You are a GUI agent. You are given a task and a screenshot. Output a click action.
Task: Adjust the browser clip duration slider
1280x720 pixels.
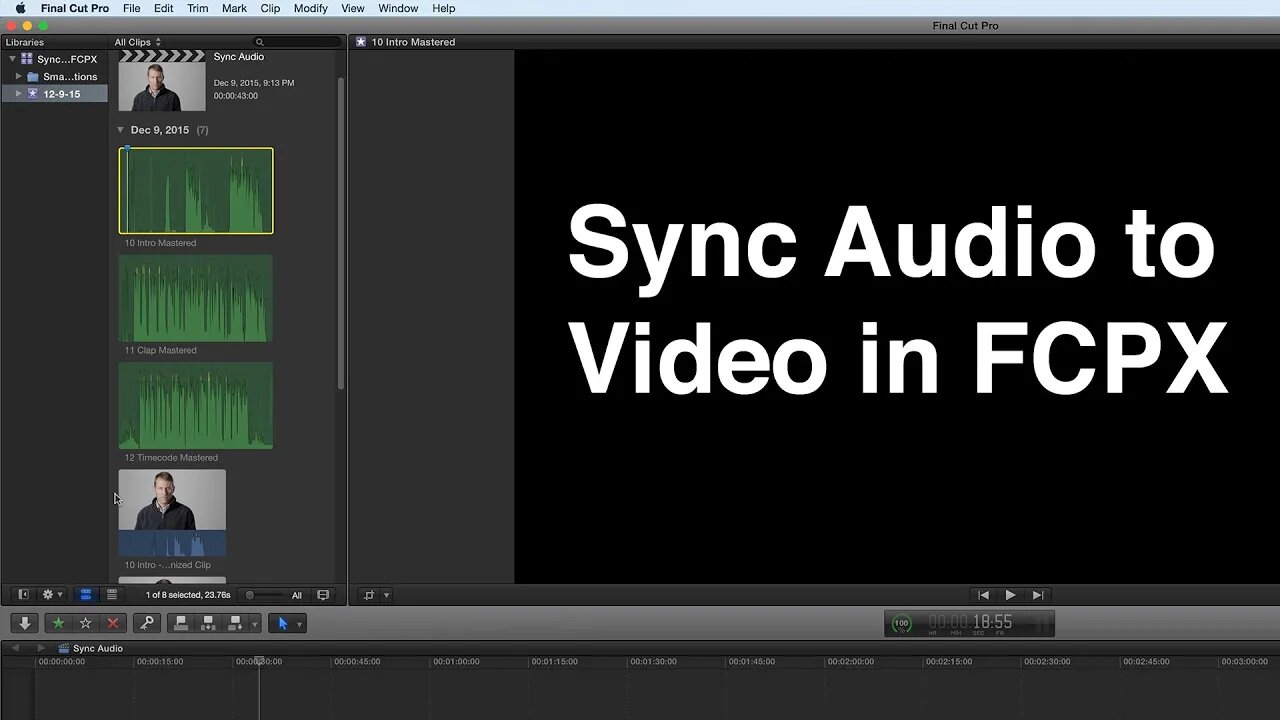click(x=265, y=595)
